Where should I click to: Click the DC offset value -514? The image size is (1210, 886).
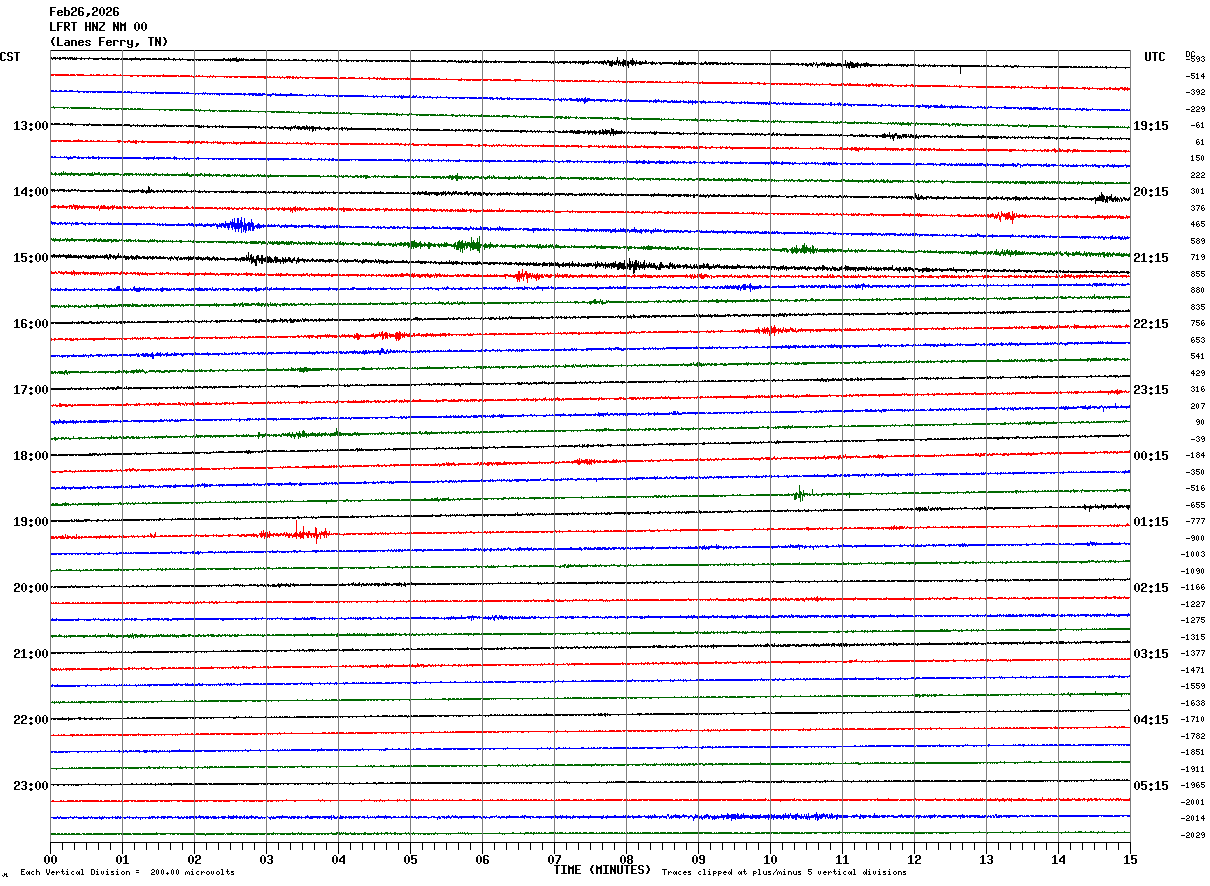pos(1195,76)
